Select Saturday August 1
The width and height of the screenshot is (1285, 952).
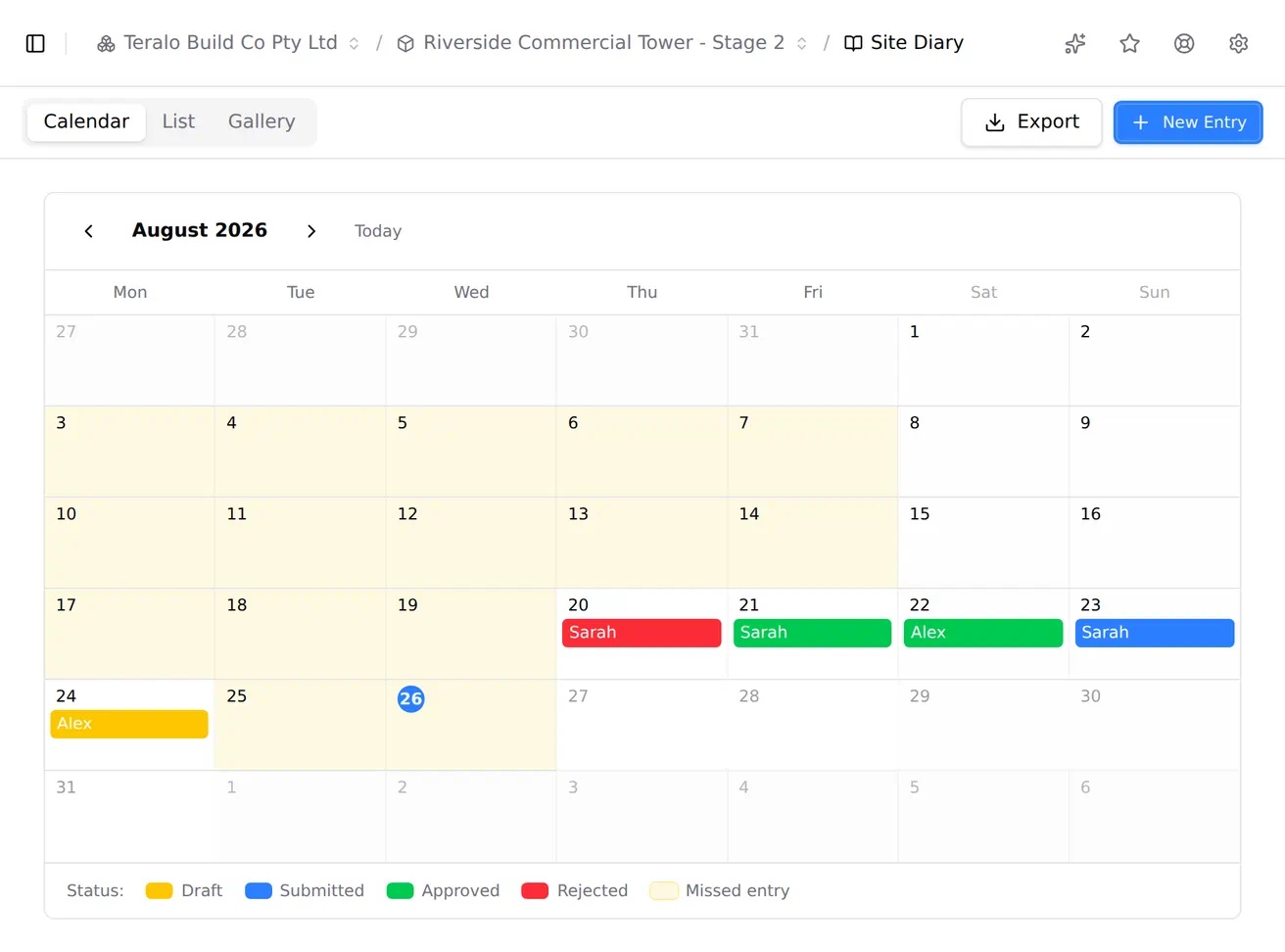983,360
